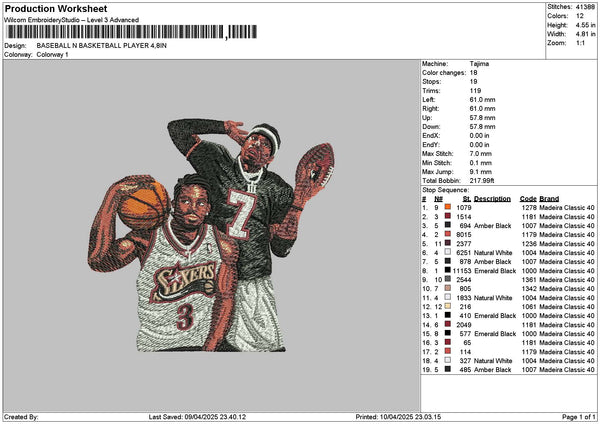
Task: Click the barcode under the title
Action: [x=132, y=32]
